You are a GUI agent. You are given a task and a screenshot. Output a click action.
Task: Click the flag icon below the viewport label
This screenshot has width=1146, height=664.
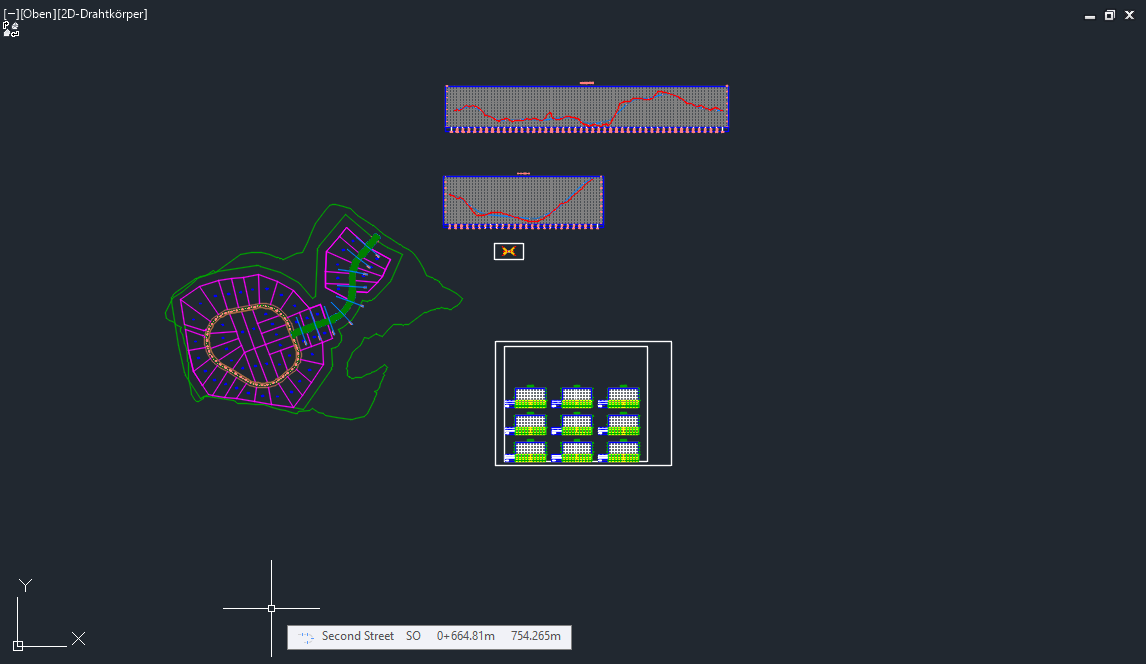point(6,24)
